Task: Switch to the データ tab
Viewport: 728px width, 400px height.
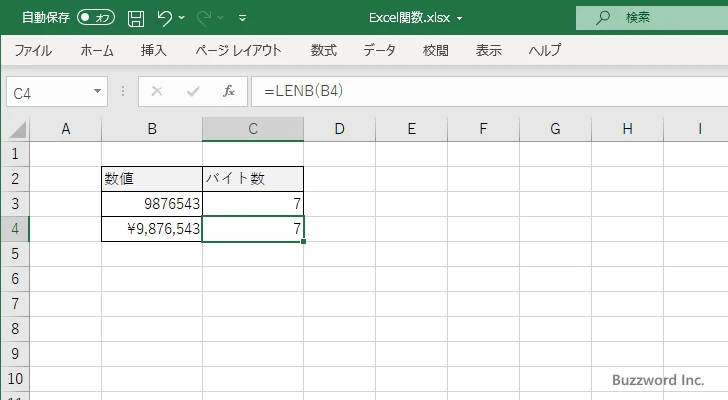Action: (379, 50)
